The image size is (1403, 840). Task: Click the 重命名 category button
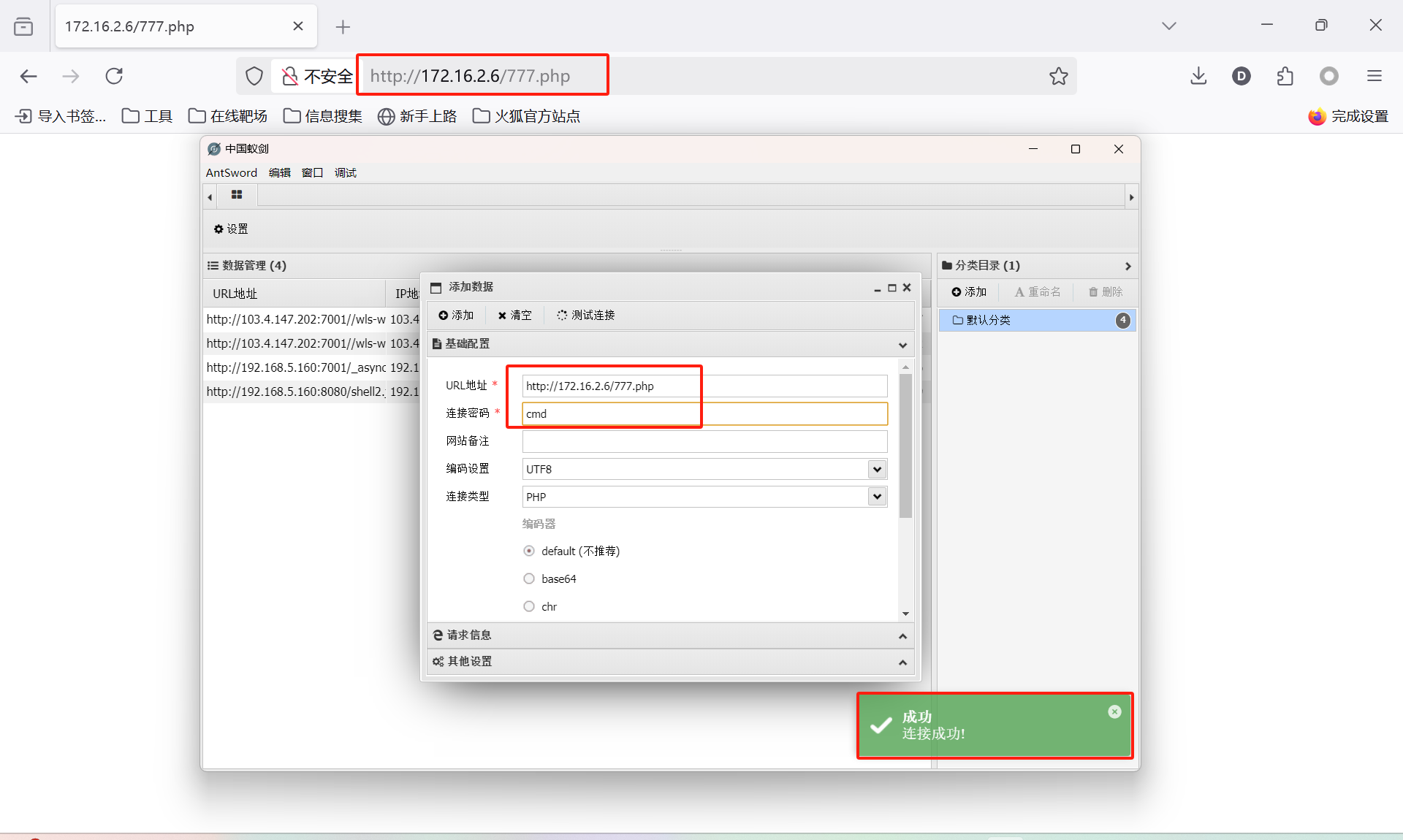pyautogui.click(x=1037, y=291)
